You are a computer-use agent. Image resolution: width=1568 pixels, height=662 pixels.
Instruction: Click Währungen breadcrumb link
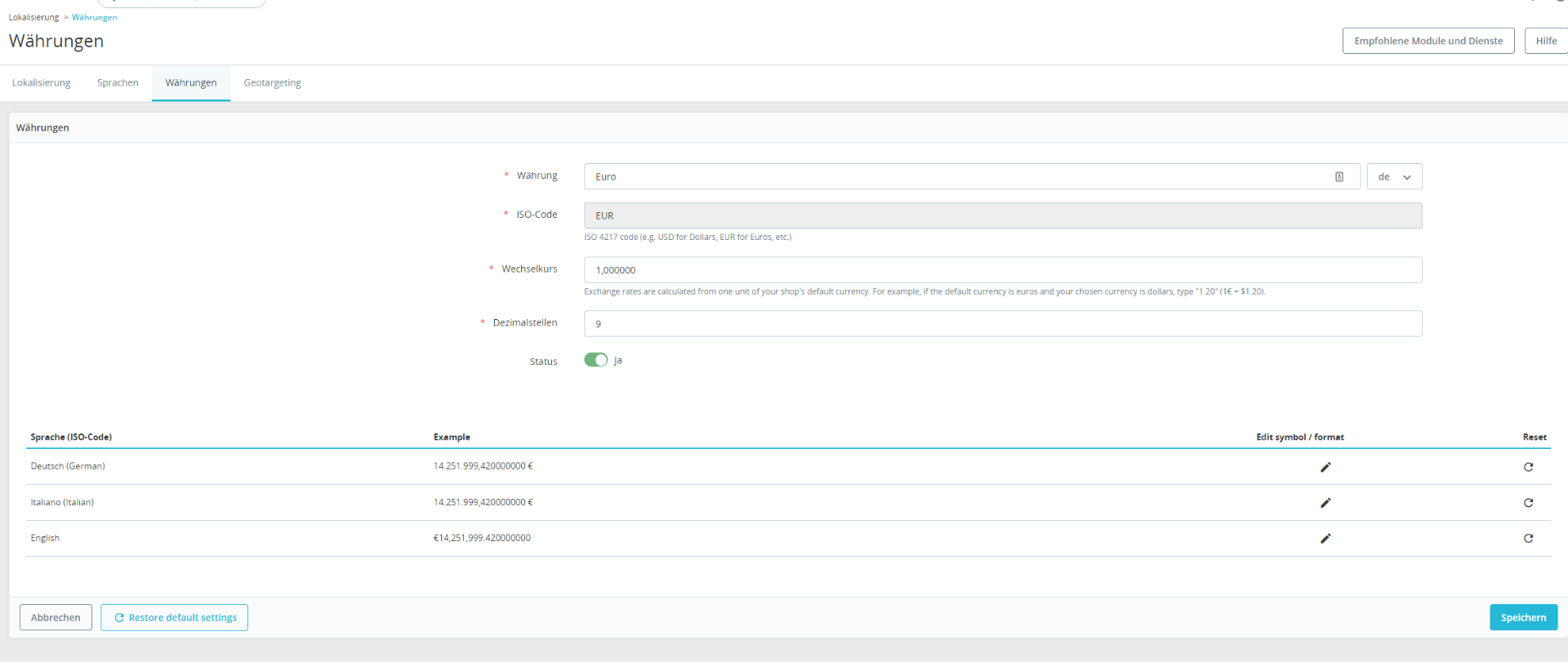(94, 17)
